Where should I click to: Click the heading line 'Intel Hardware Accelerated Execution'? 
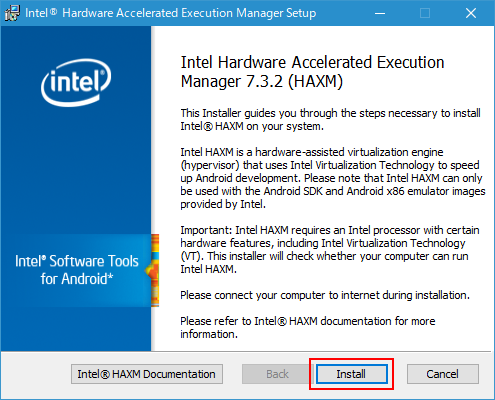(312, 62)
